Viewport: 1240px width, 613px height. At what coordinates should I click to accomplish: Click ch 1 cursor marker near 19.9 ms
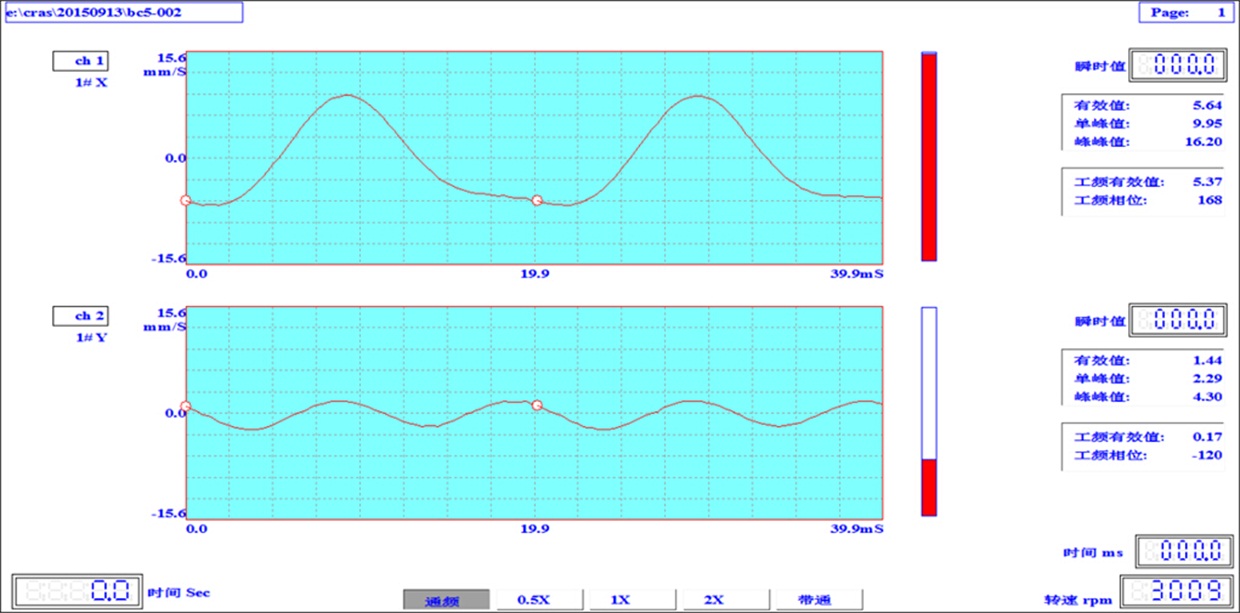point(537,200)
